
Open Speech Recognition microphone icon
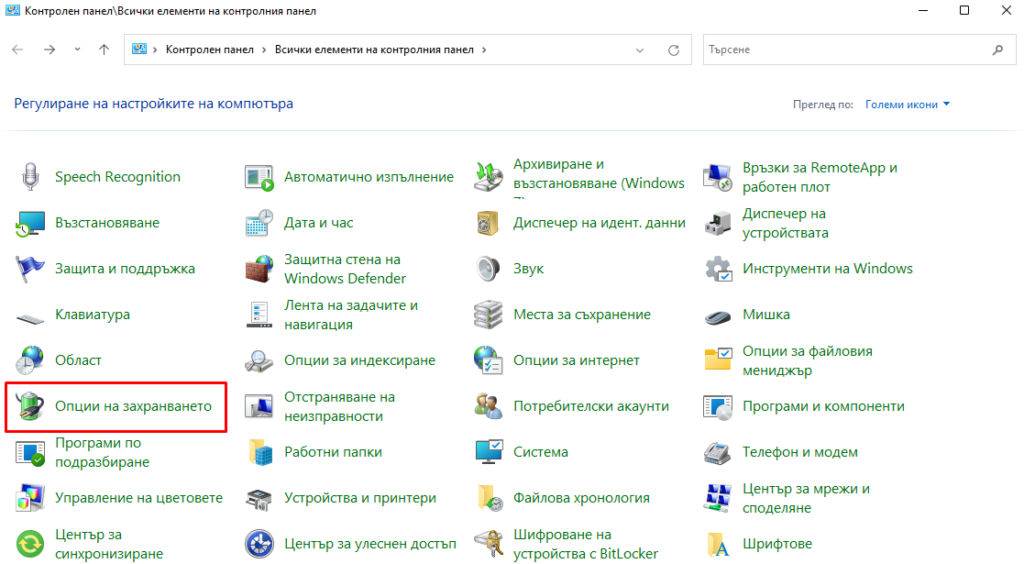[x=30, y=177]
